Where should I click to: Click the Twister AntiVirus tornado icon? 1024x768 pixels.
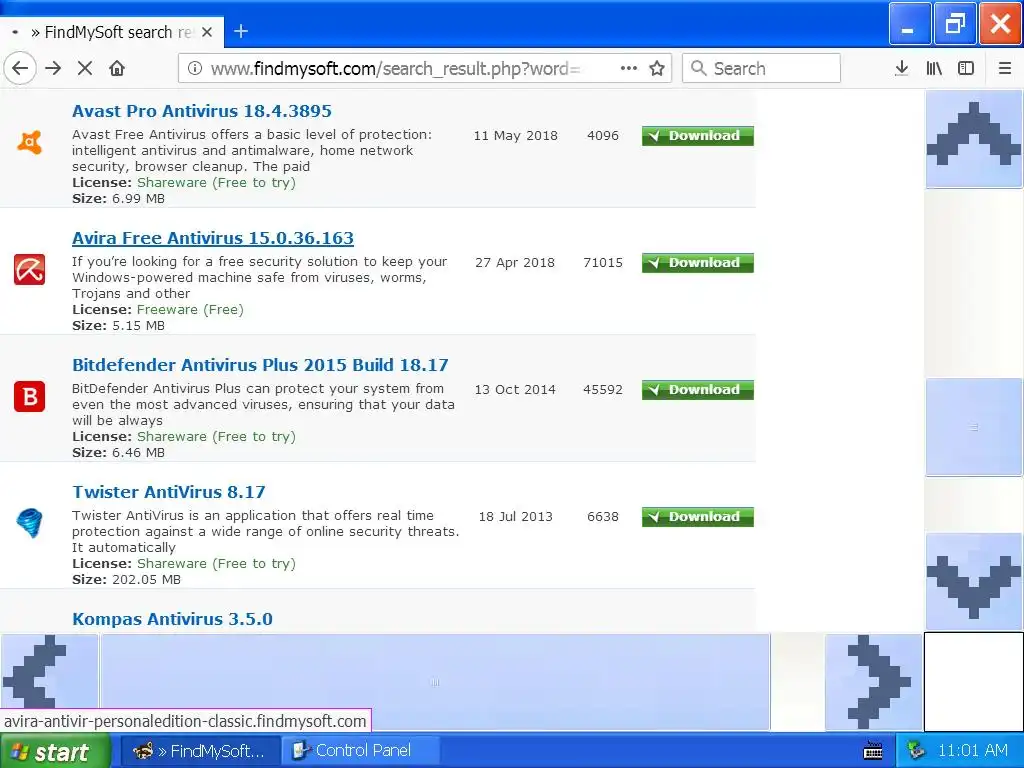[x=29, y=523]
